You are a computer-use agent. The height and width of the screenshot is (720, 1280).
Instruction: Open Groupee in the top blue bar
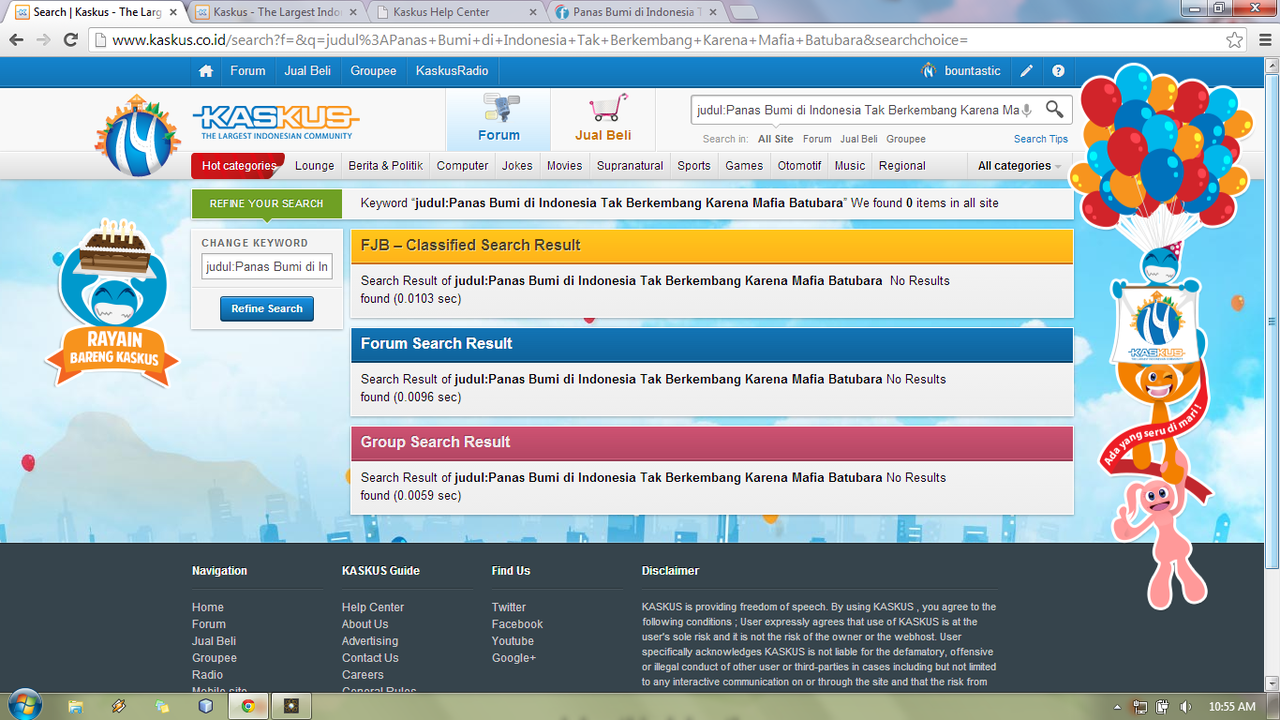tap(373, 71)
